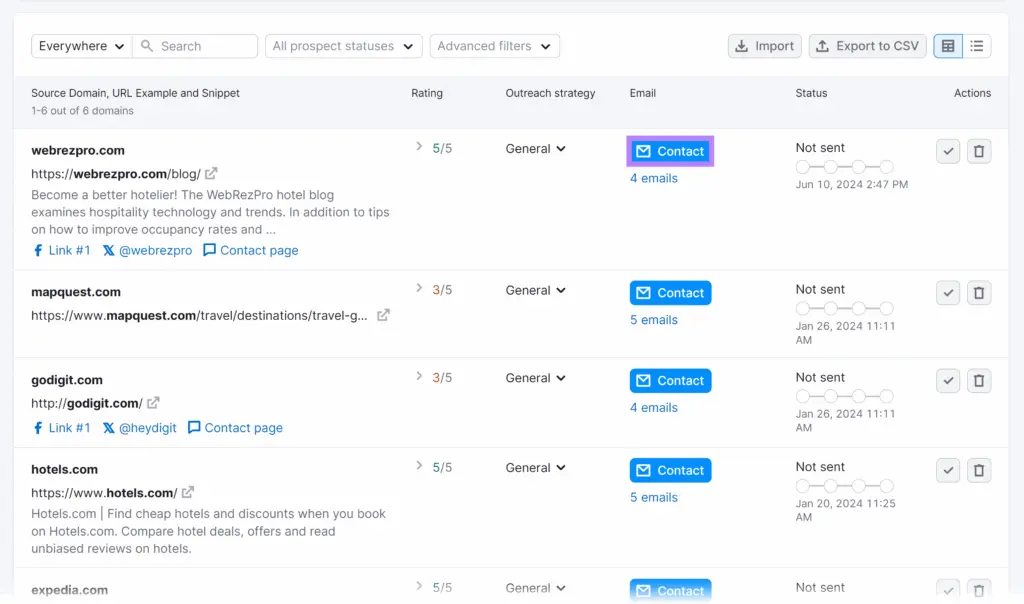The width and height of the screenshot is (1024, 604).
Task: Open external link icon for webrezpro.com blog URL
Action: [x=211, y=173]
